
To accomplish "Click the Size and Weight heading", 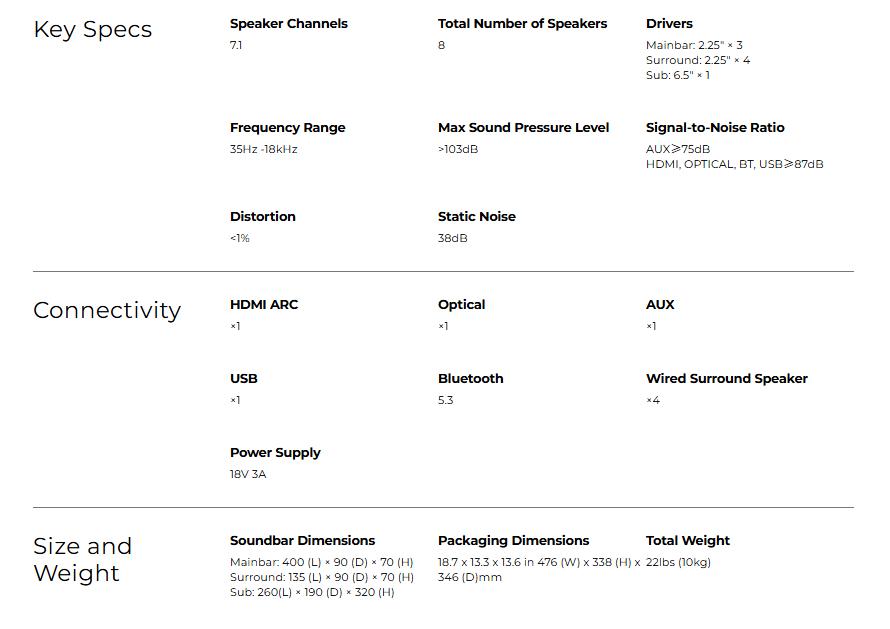I will 82,559.
